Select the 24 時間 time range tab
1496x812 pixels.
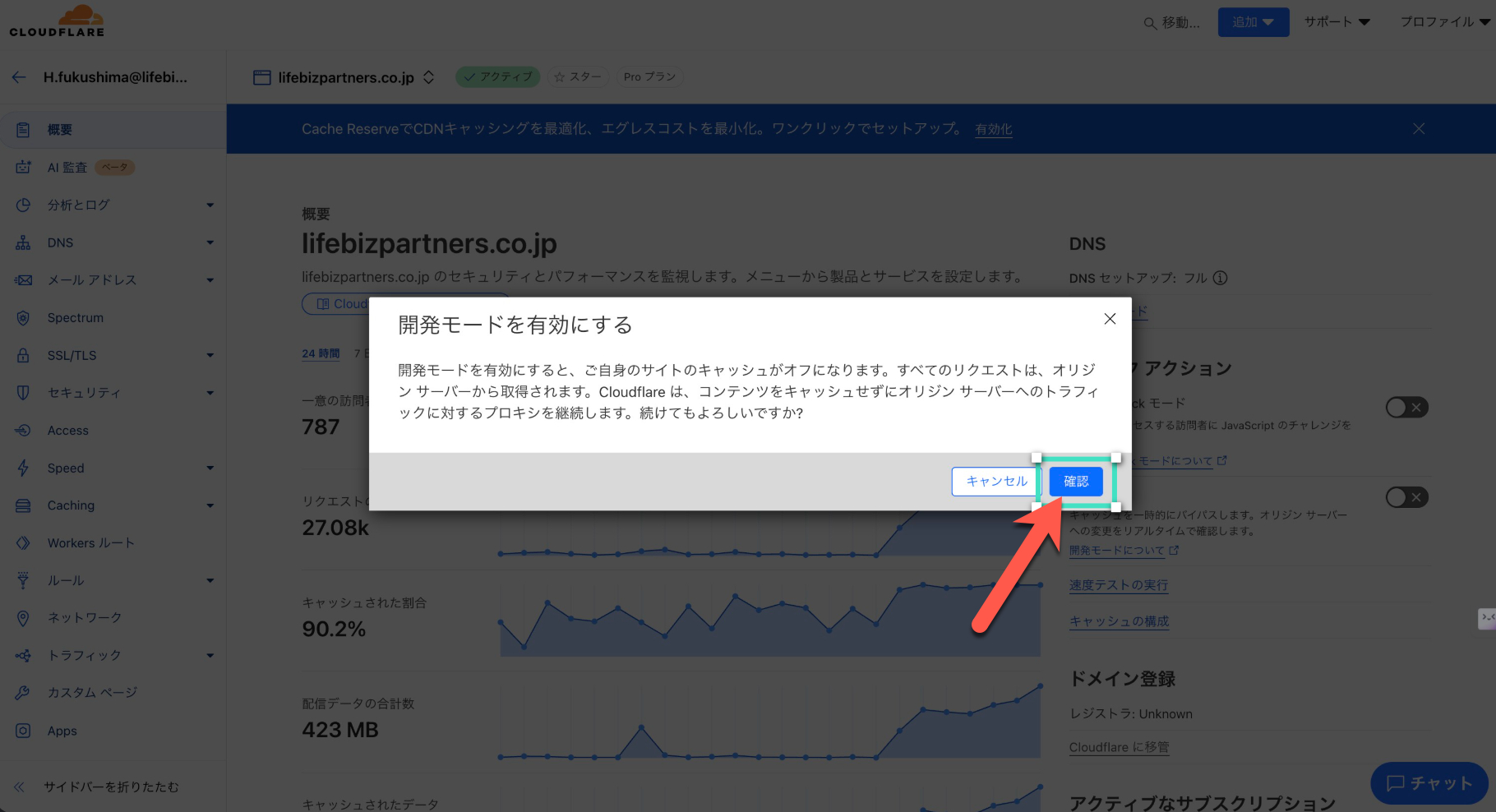321,353
